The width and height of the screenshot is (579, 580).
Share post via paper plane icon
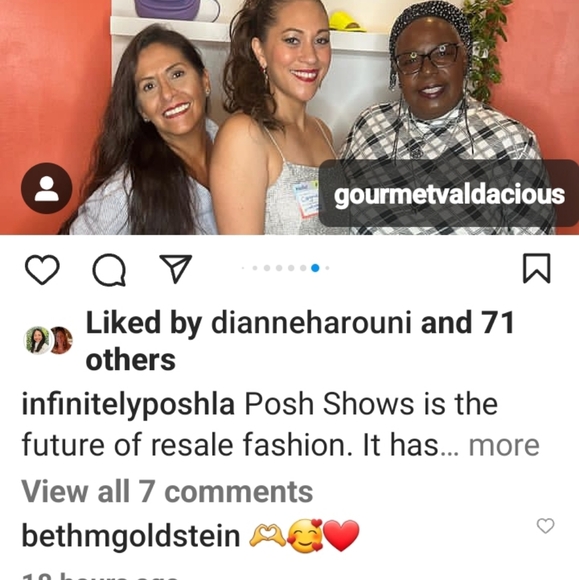tap(176, 268)
